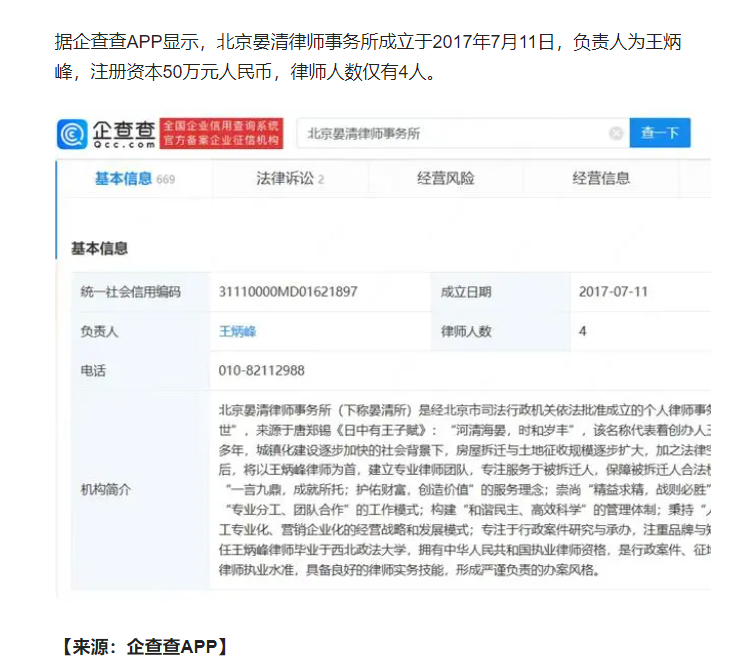Select phone number 010-82112988

pos(262,371)
